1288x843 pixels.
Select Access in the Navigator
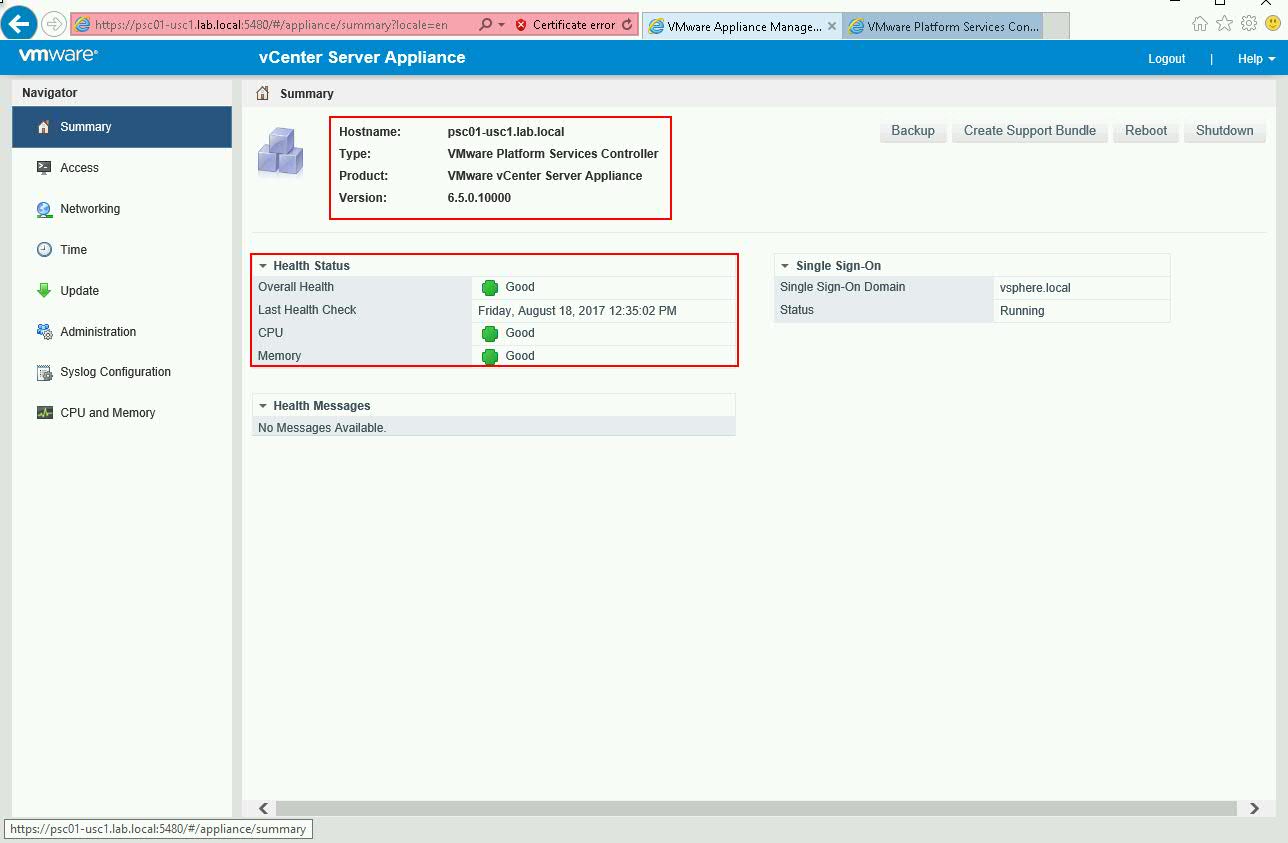122,168
